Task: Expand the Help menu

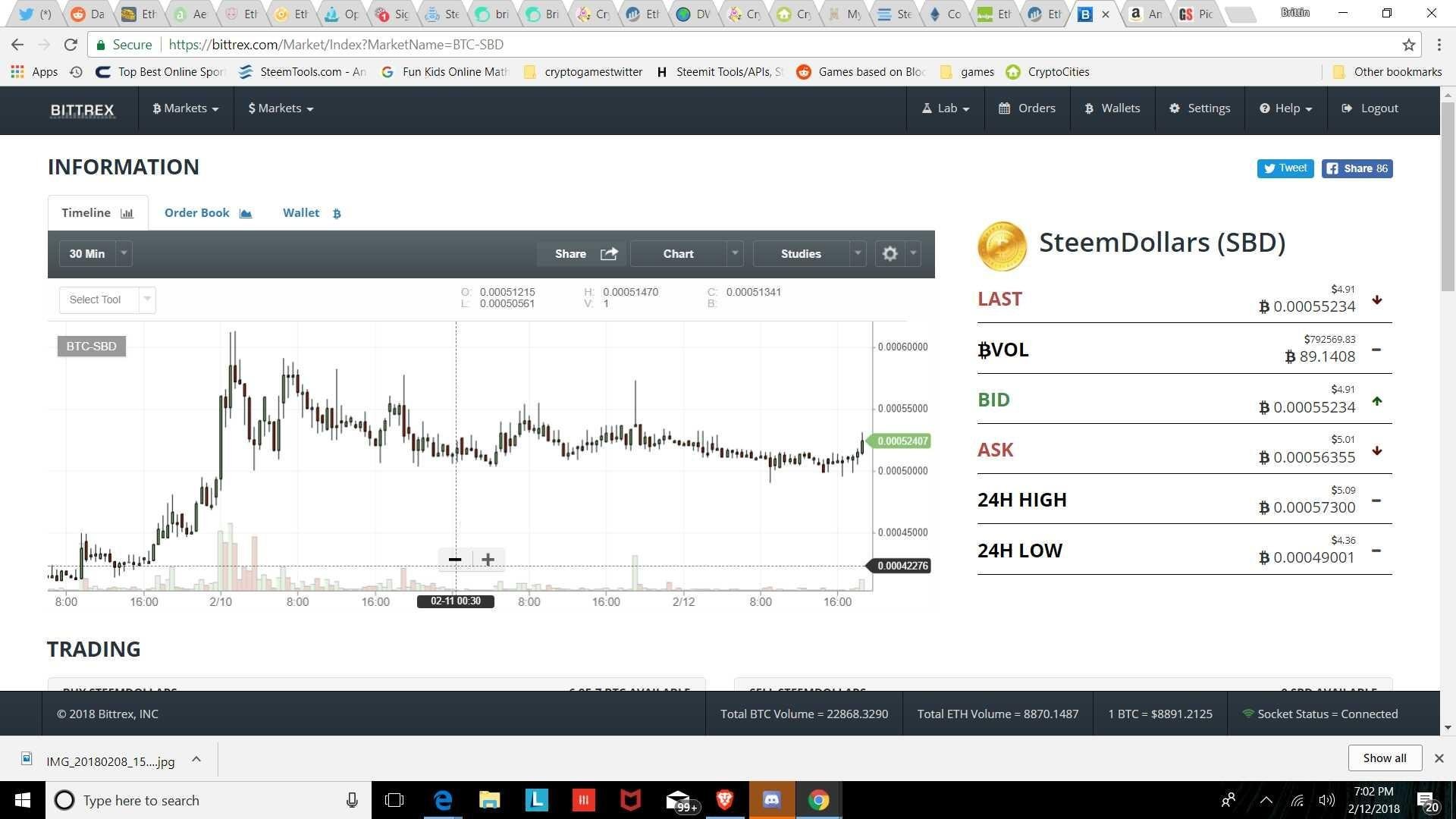Action: [1286, 108]
